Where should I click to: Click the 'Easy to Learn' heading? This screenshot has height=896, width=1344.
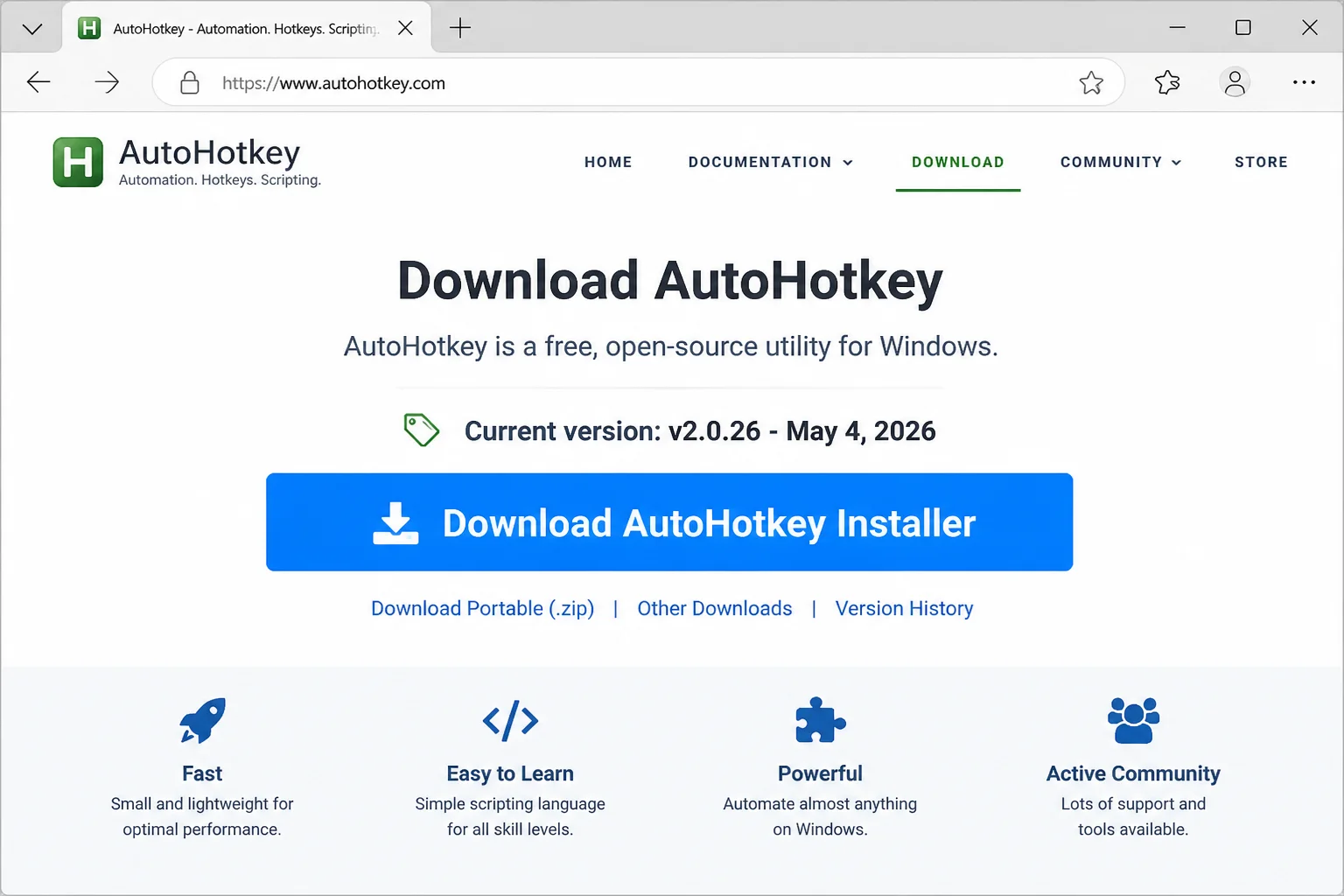click(510, 773)
